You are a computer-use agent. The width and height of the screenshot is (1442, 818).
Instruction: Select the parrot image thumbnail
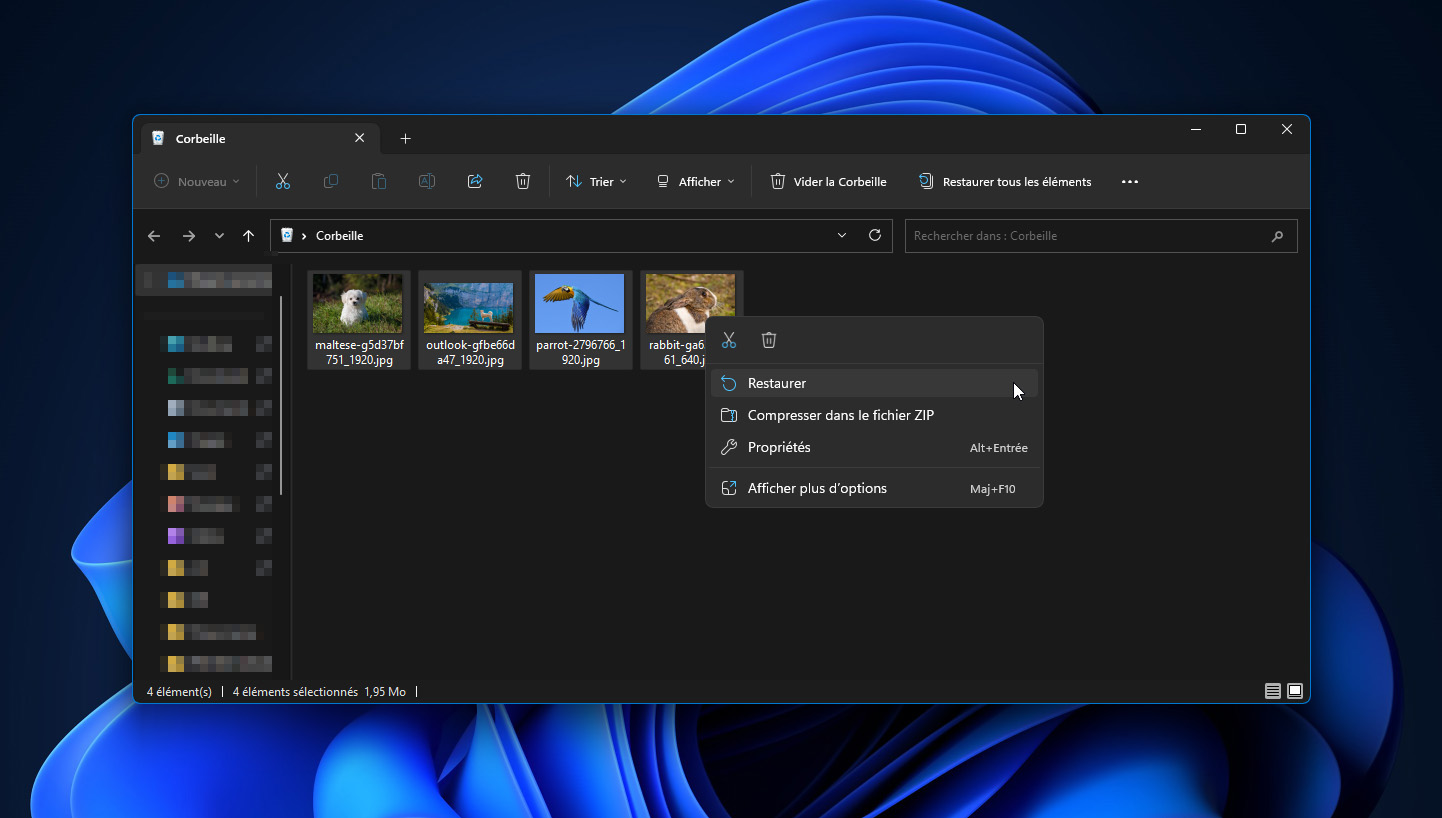pos(580,303)
